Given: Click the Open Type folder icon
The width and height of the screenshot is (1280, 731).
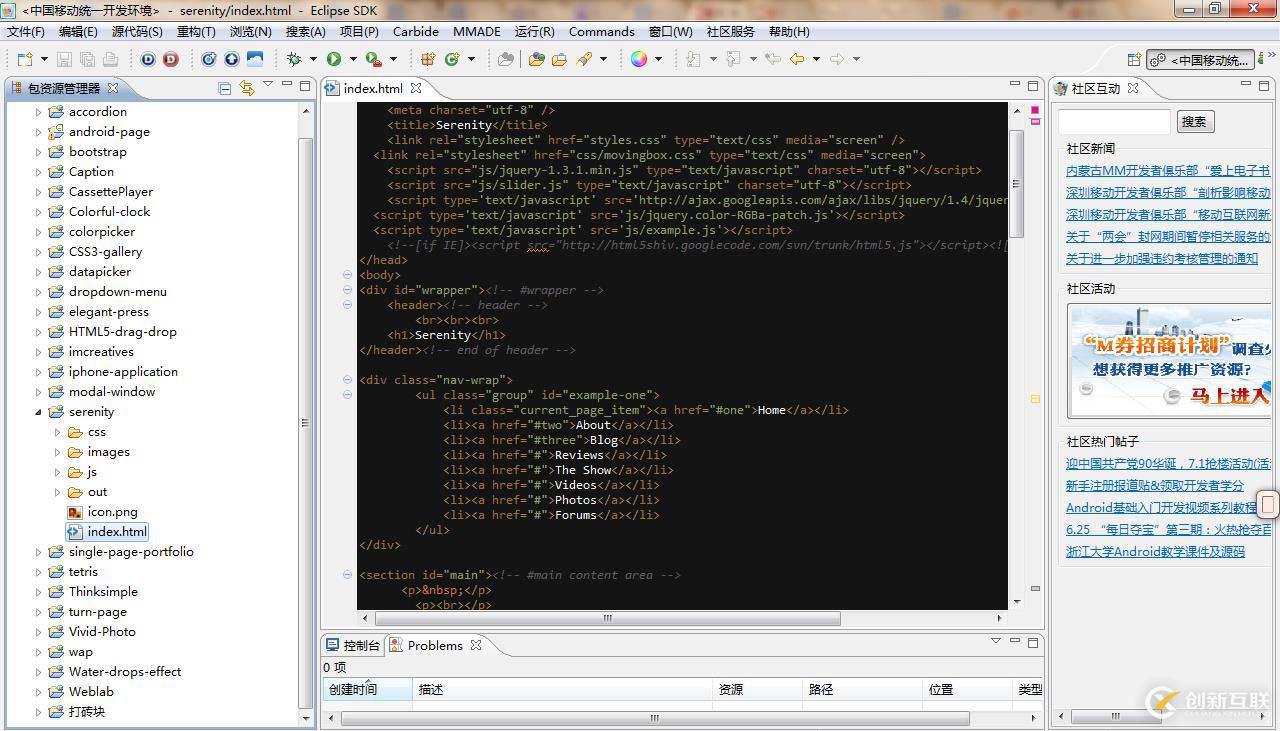Looking at the screenshot, I should pos(537,59).
